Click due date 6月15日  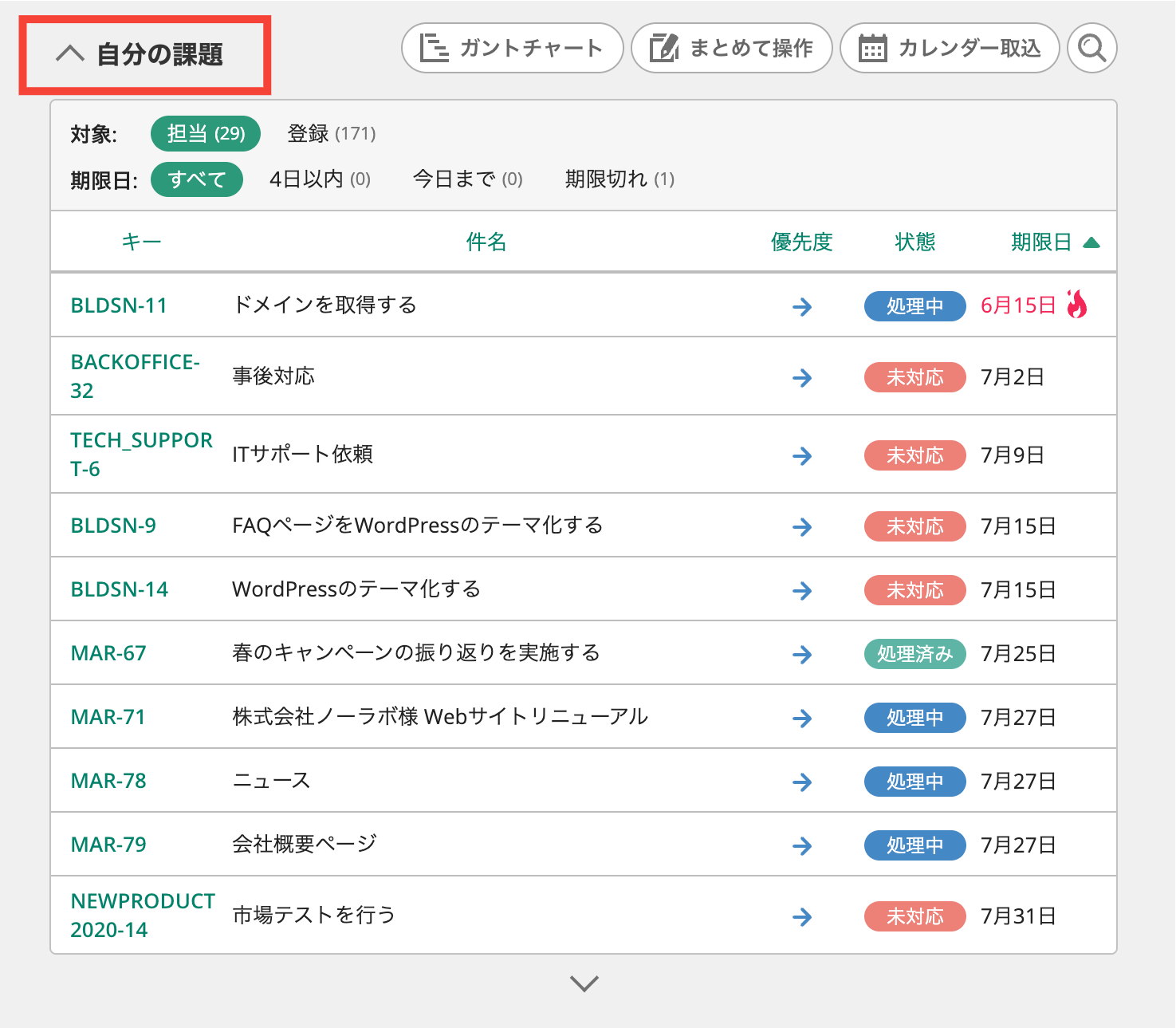click(x=1018, y=305)
